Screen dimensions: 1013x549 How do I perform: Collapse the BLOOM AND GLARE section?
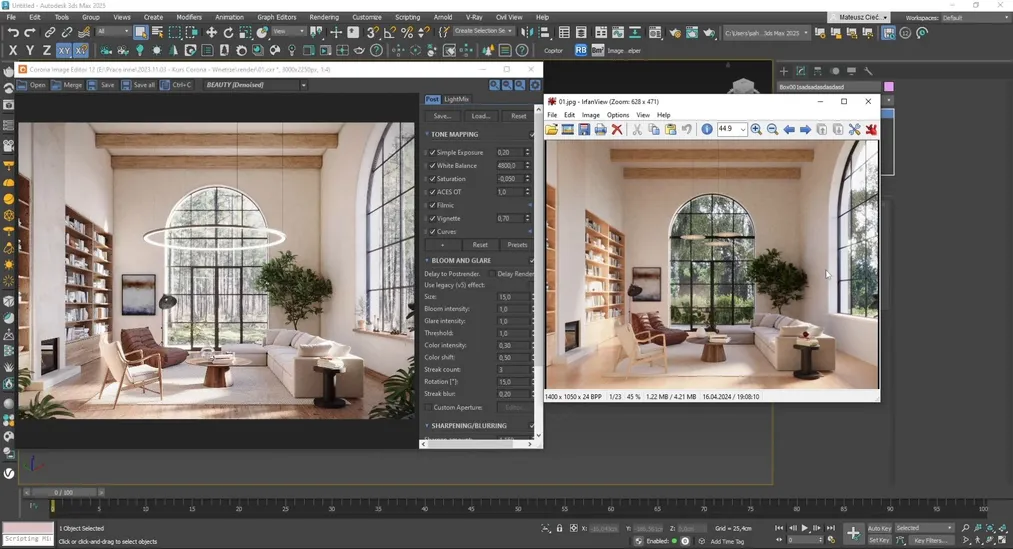point(460,260)
